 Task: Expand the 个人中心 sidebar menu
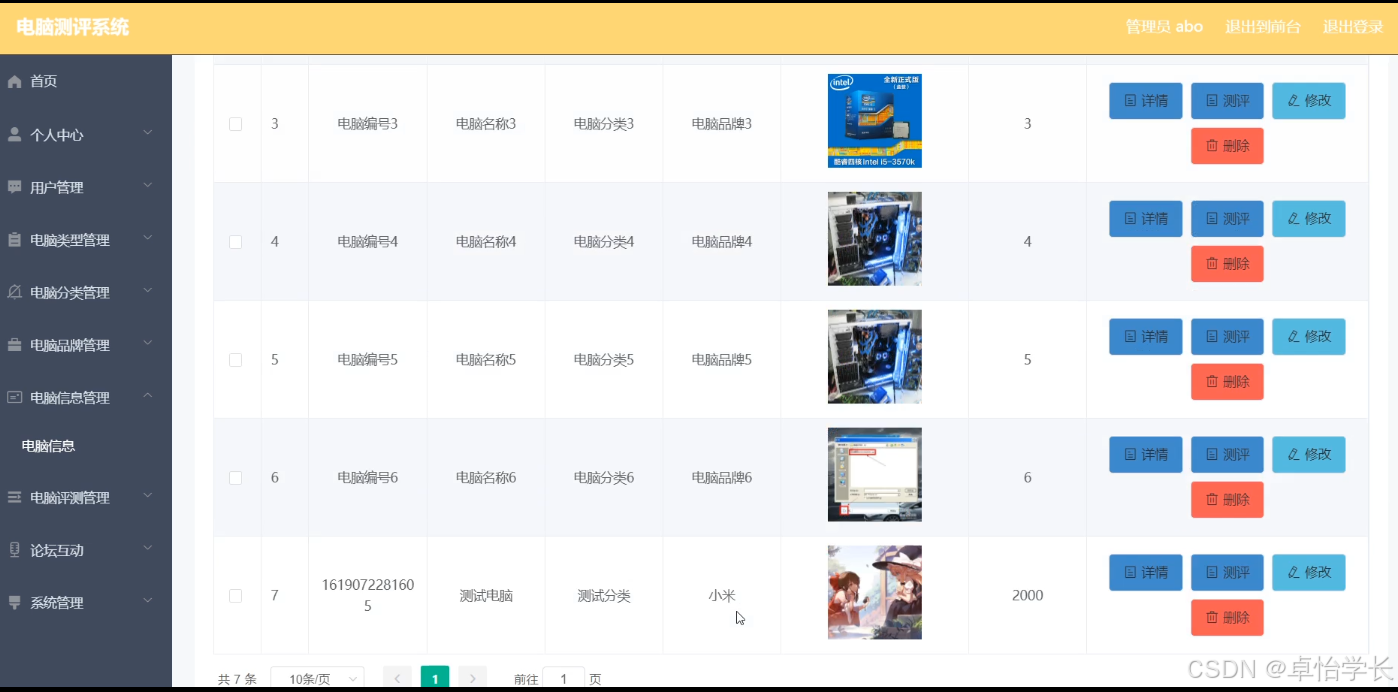coord(148,133)
